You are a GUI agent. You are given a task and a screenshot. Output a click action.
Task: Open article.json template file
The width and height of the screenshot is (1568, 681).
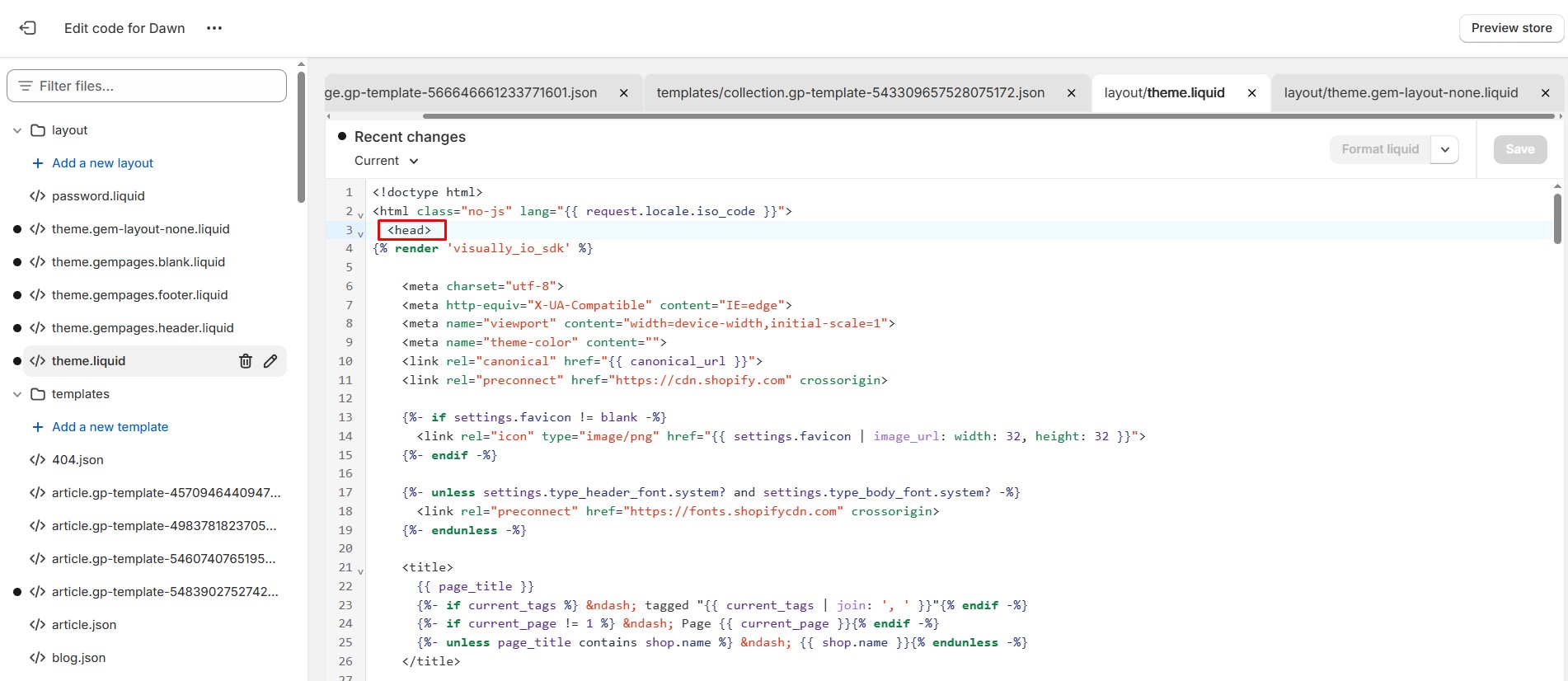[84, 625]
